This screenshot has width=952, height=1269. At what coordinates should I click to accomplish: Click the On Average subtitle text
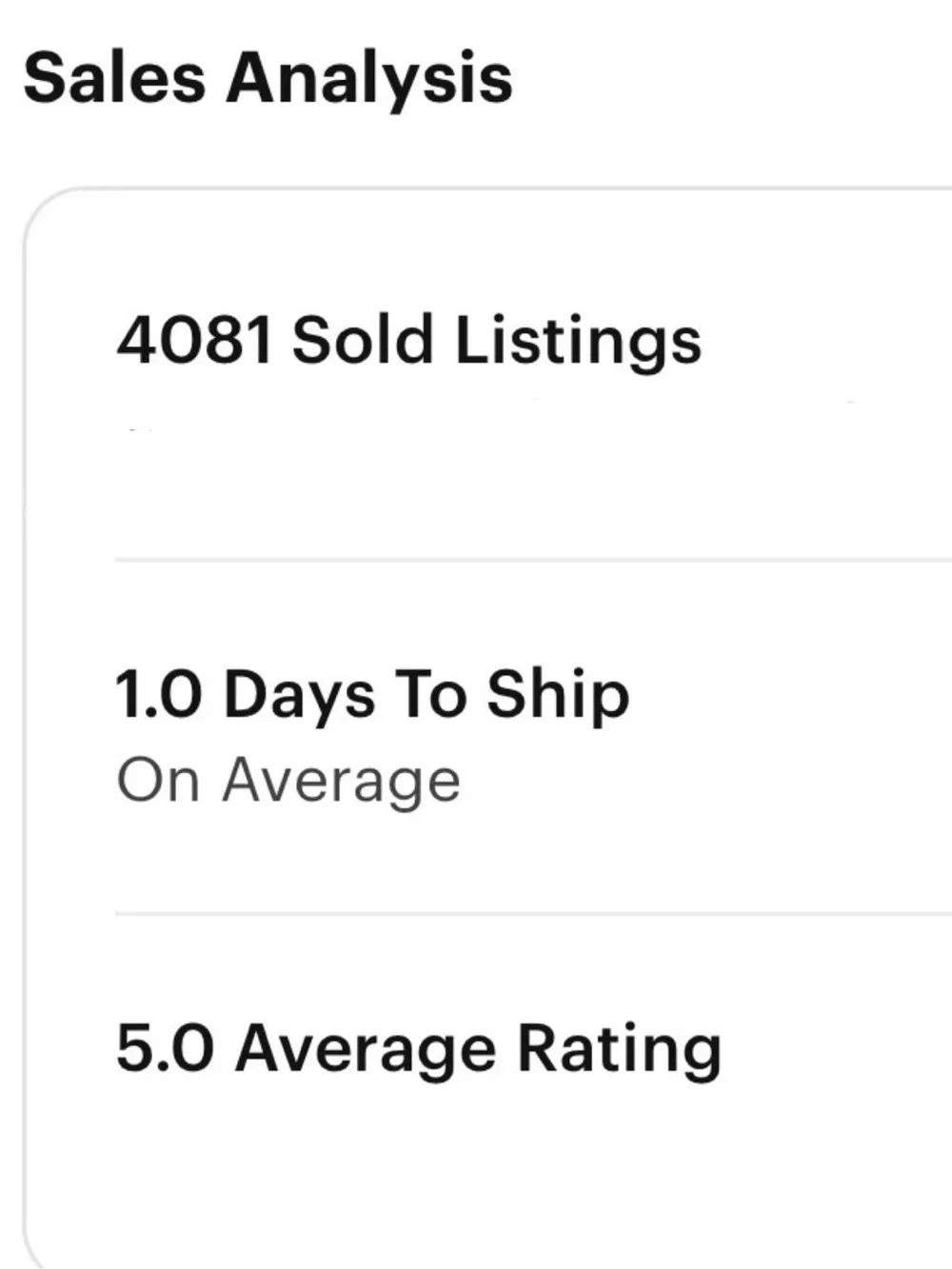(288, 782)
